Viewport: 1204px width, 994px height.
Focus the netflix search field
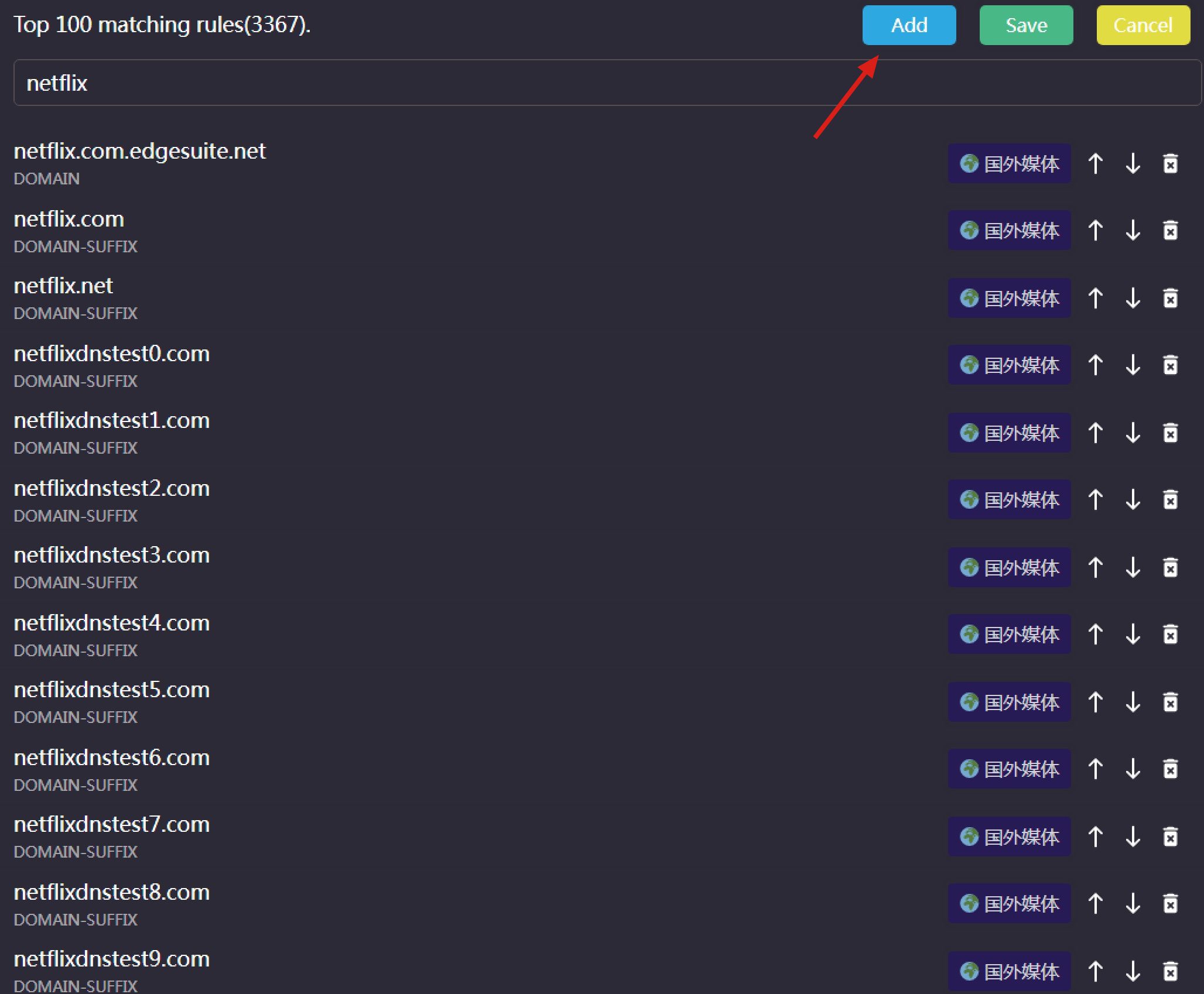[x=607, y=83]
